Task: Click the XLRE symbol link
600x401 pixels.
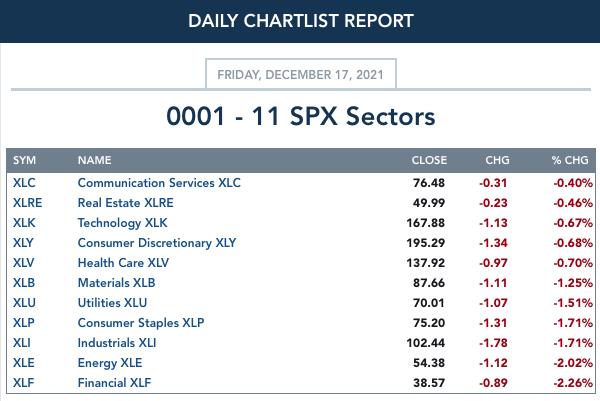Action: pos(28,203)
